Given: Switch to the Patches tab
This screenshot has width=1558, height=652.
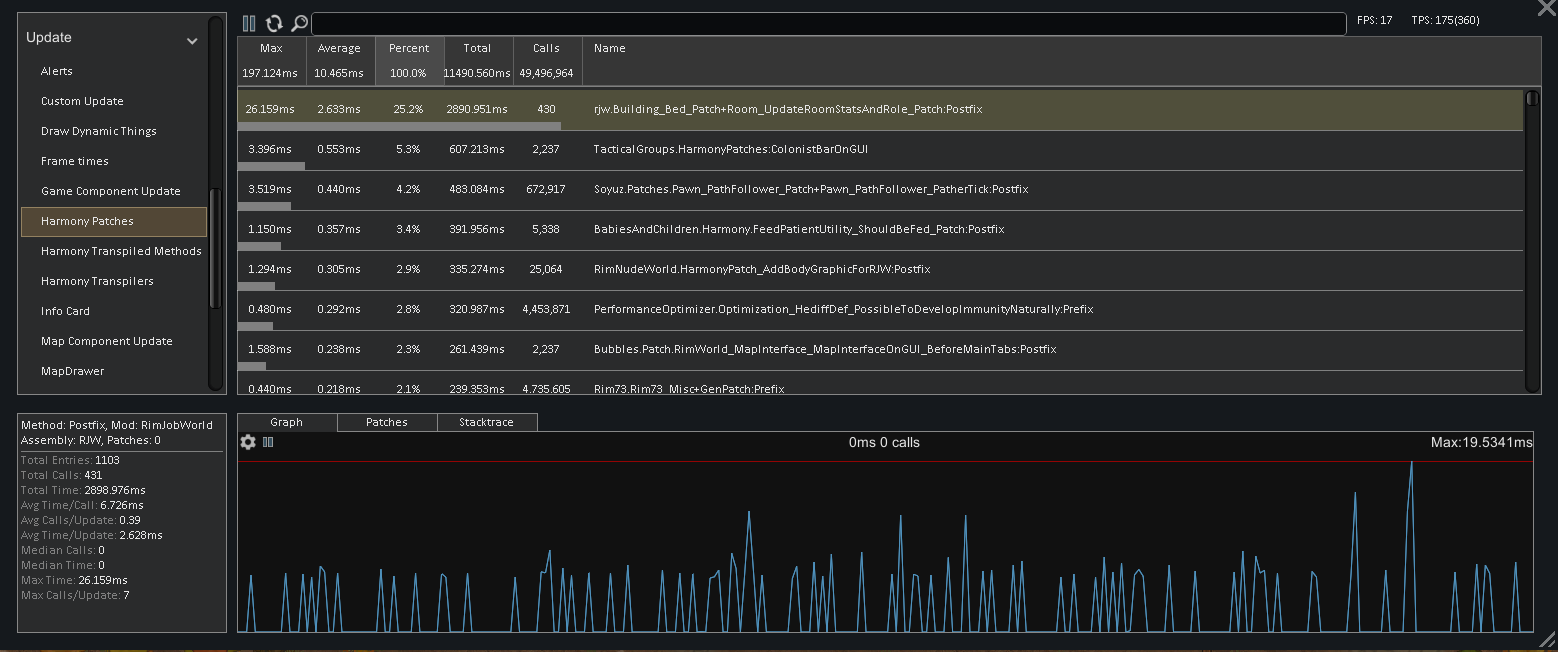Looking at the screenshot, I should click(x=387, y=422).
